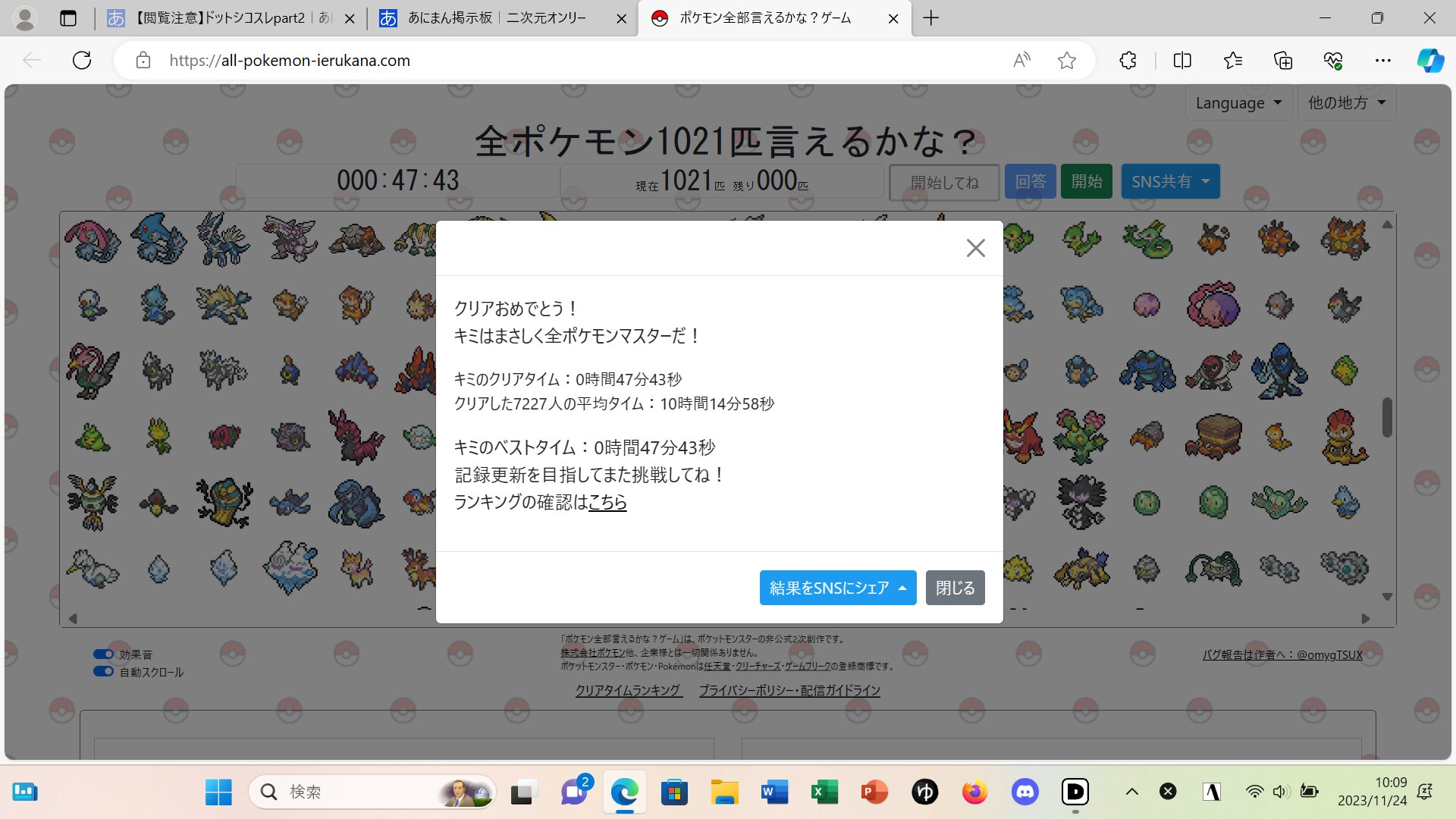The image size is (1456, 819).
Task: Open the バグ報告は作者へ @omygTSUX link
Action: pos(1282,654)
